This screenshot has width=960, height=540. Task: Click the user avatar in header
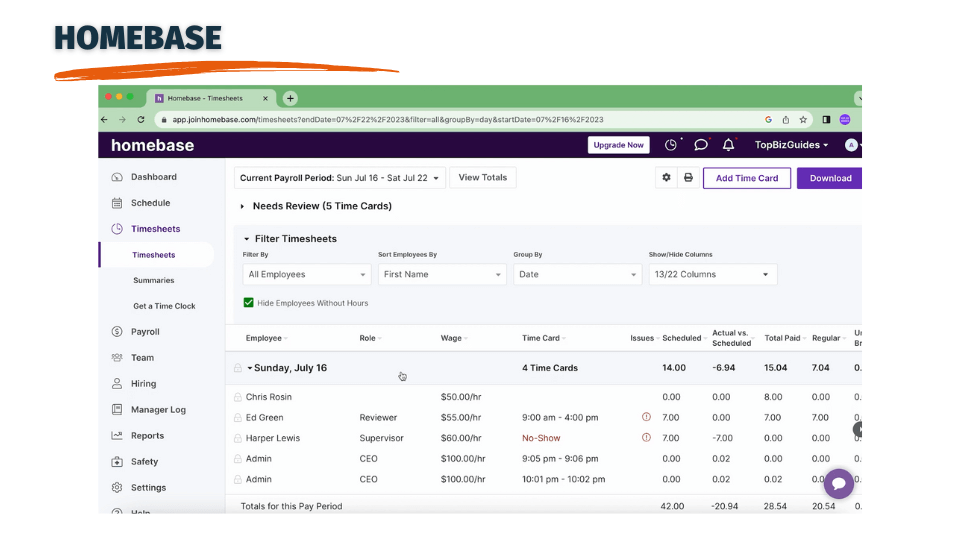click(851, 145)
